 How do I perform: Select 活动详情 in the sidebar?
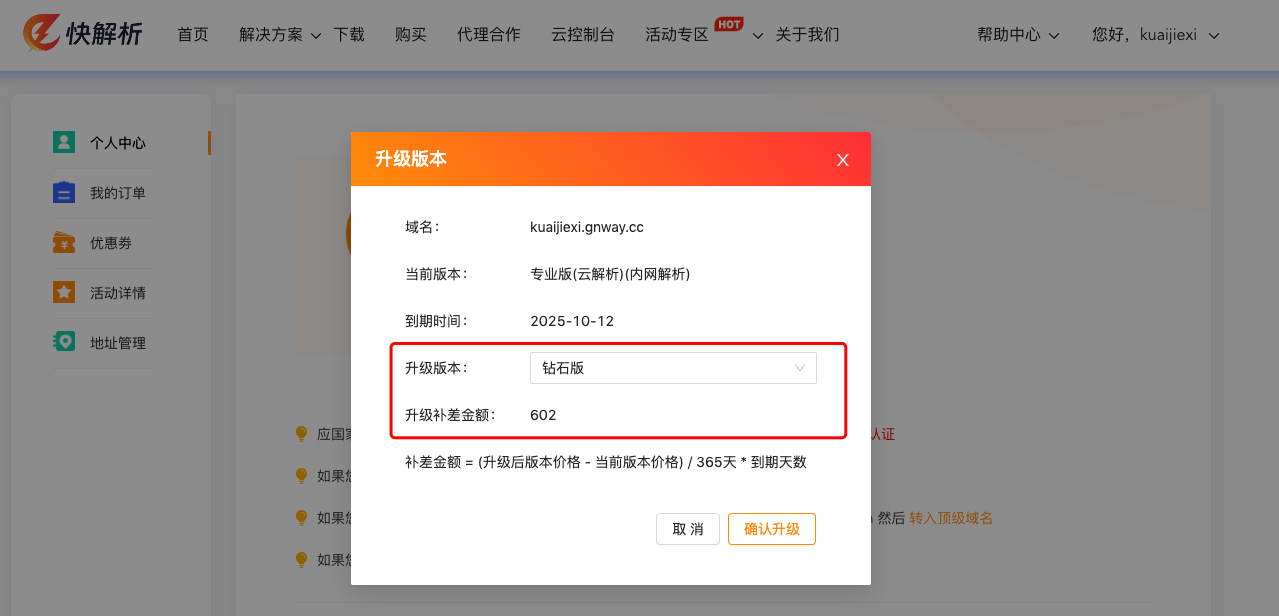point(118,293)
